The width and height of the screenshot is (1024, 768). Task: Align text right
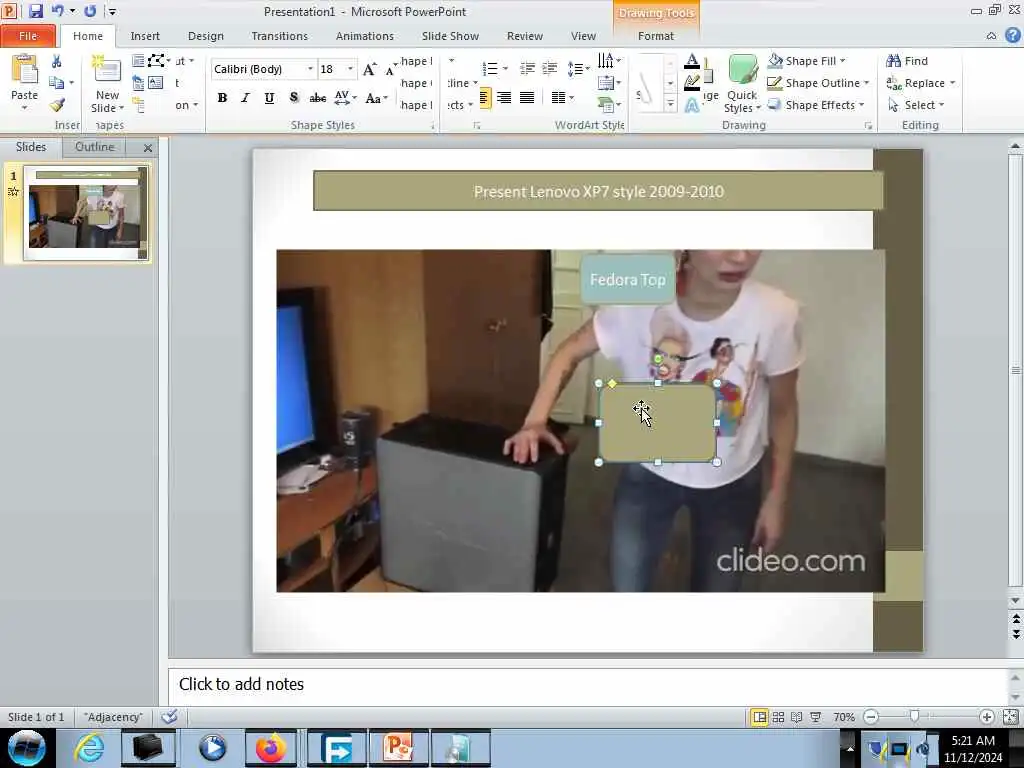504,98
